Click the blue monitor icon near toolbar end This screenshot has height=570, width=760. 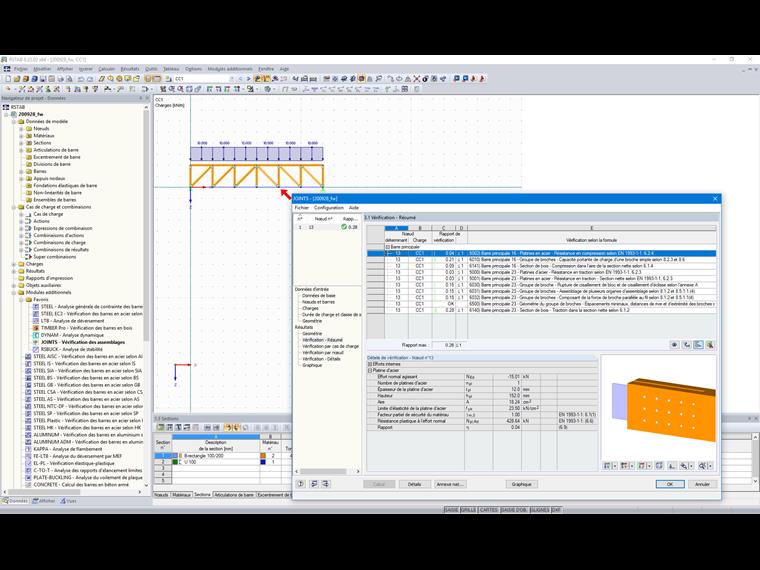click(x=457, y=79)
